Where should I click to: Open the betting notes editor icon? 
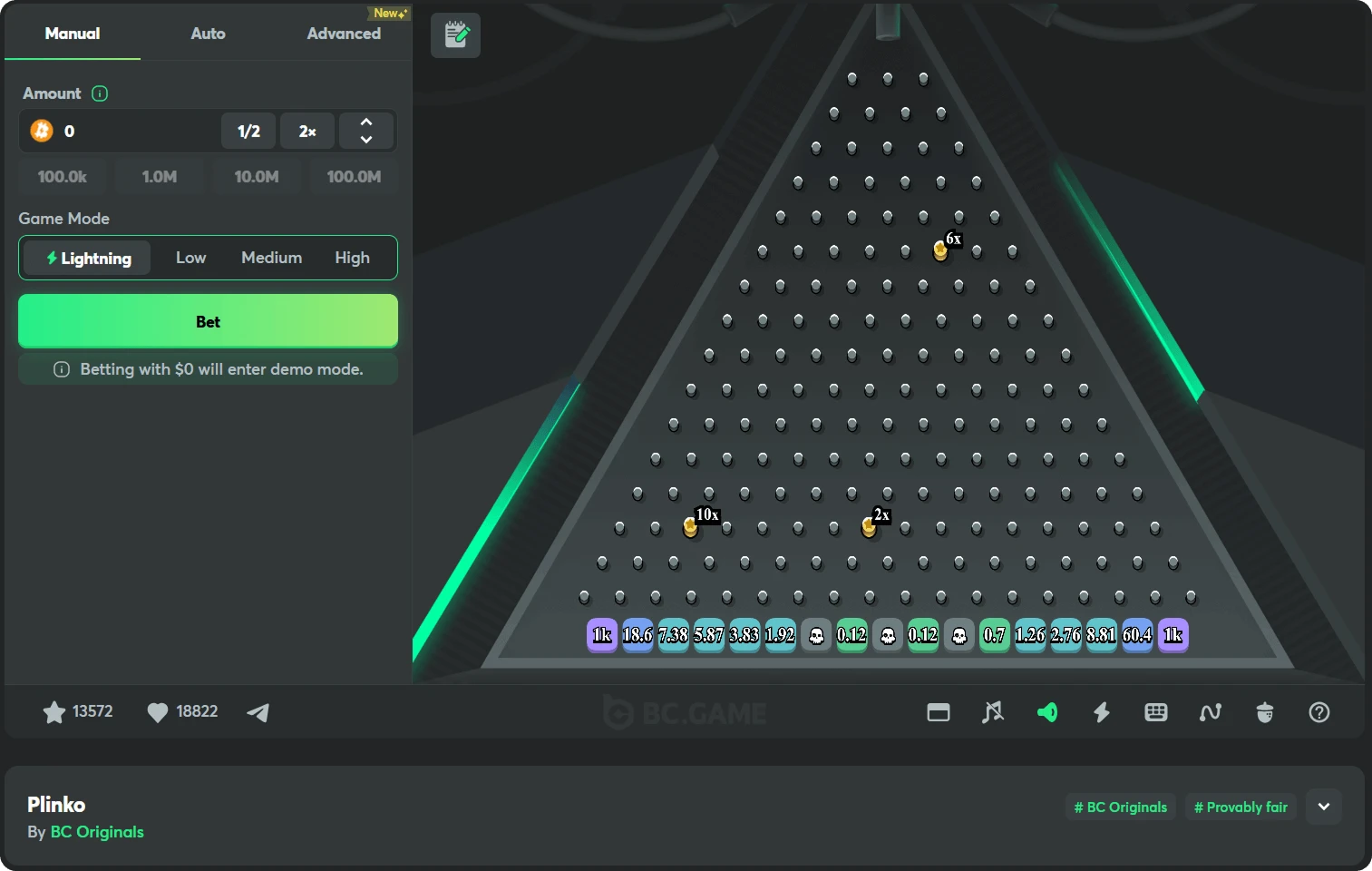point(455,34)
